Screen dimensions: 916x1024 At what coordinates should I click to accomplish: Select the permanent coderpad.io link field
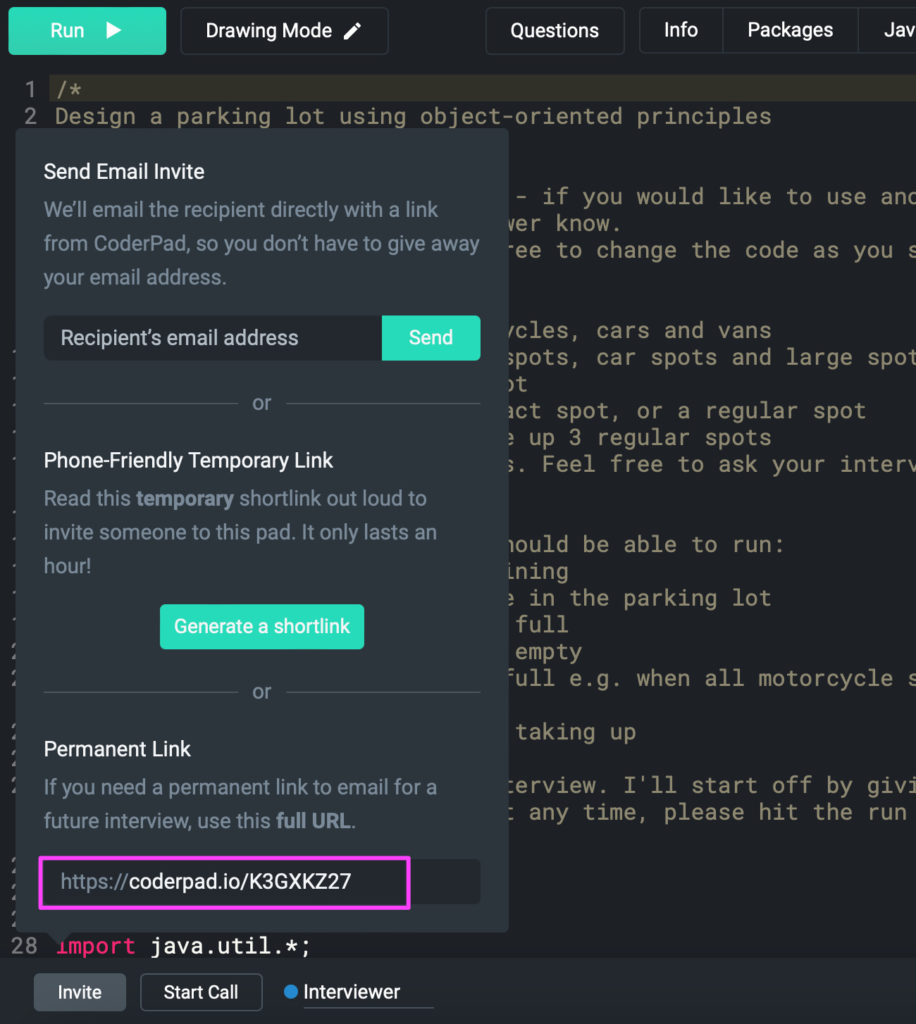pos(262,882)
